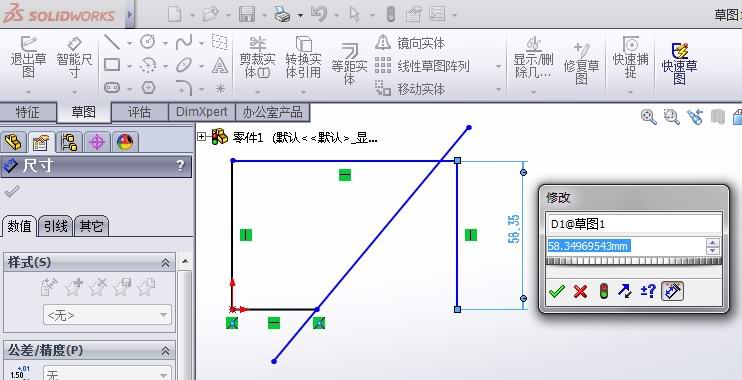The height and width of the screenshot is (380, 742).
Task: Collapse the 样式(S) section
Action: (166, 263)
